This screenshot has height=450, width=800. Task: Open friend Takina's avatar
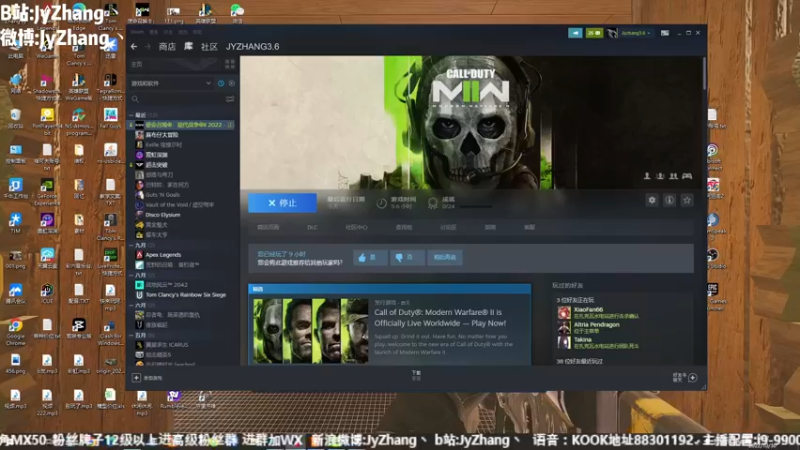pyautogui.click(x=564, y=342)
